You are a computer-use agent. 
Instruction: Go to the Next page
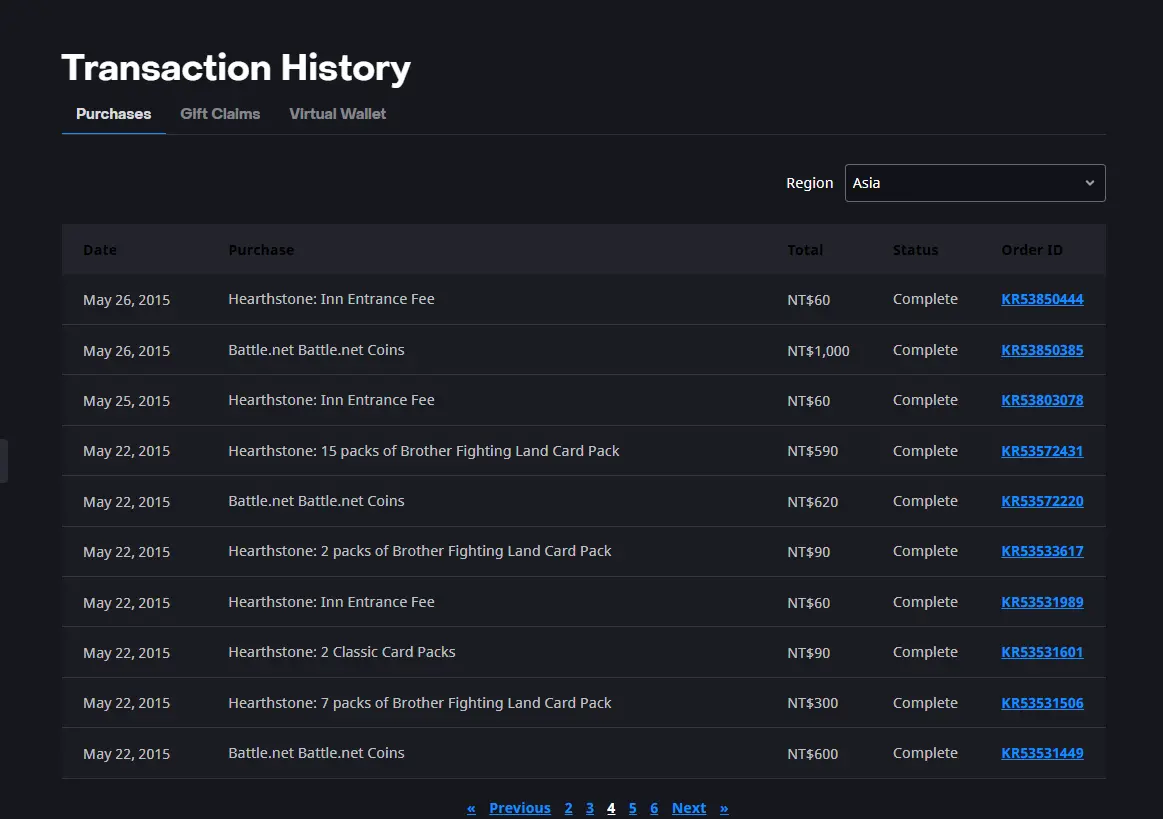pyautogui.click(x=689, y=808)
